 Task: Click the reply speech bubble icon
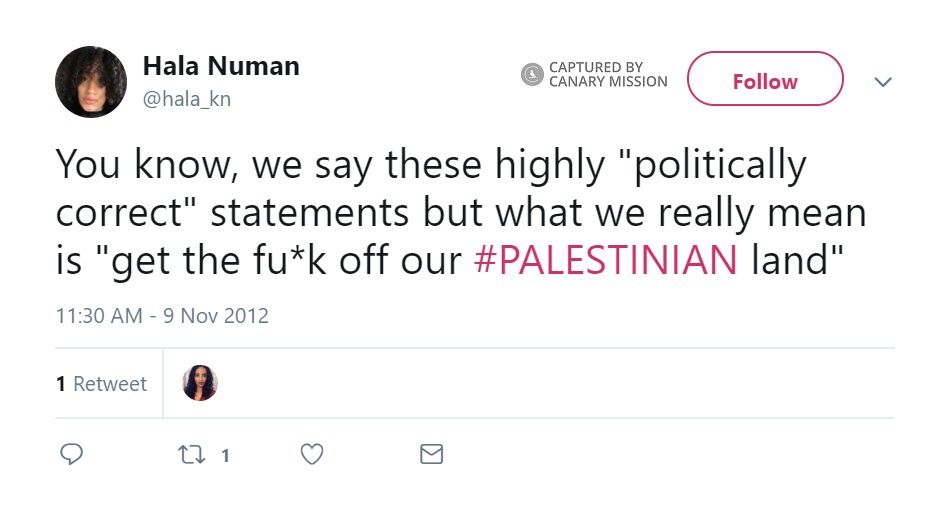tap(71, 455)
